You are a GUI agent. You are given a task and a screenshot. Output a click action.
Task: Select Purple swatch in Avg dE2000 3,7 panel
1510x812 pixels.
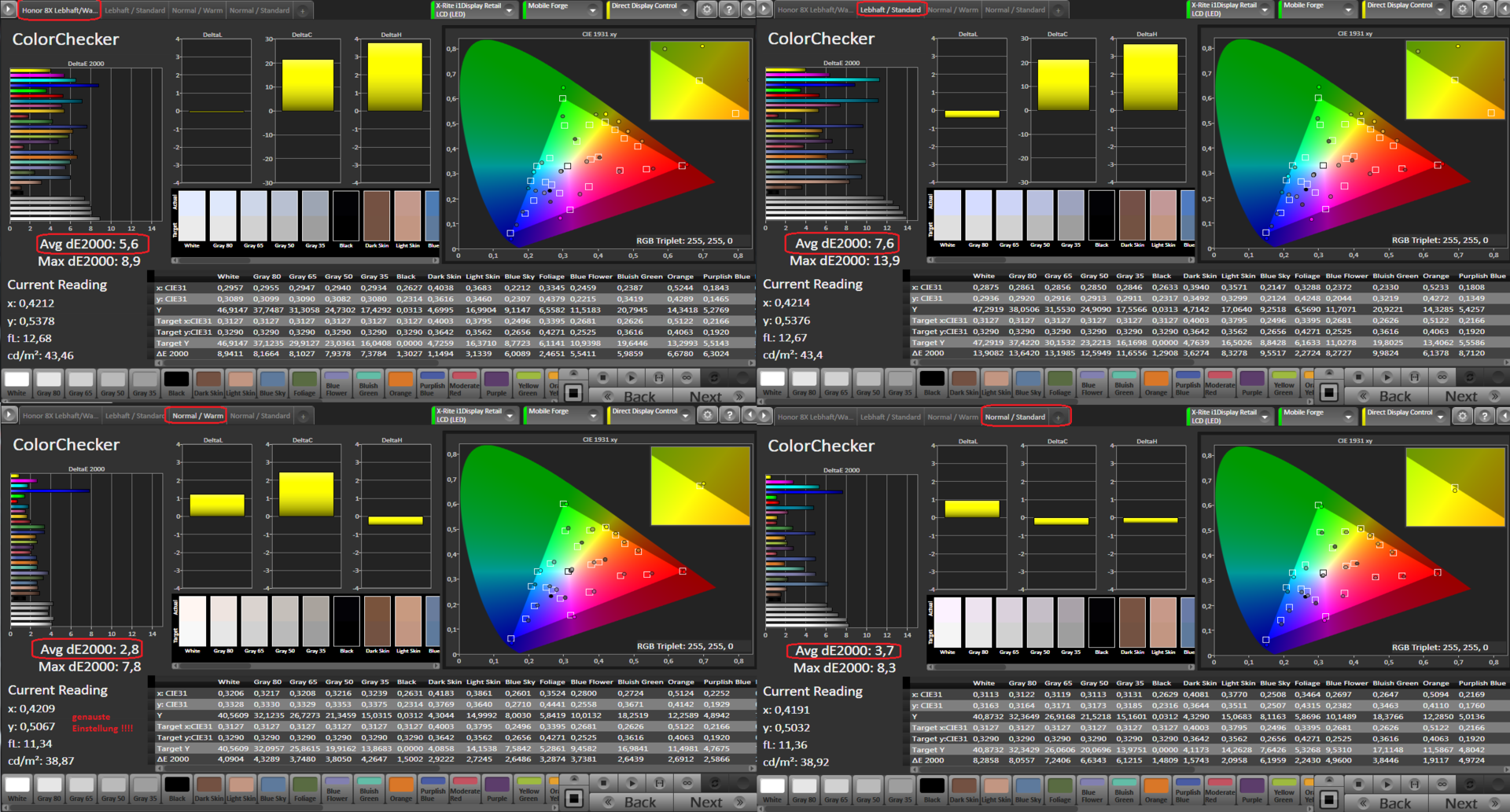1251,790
